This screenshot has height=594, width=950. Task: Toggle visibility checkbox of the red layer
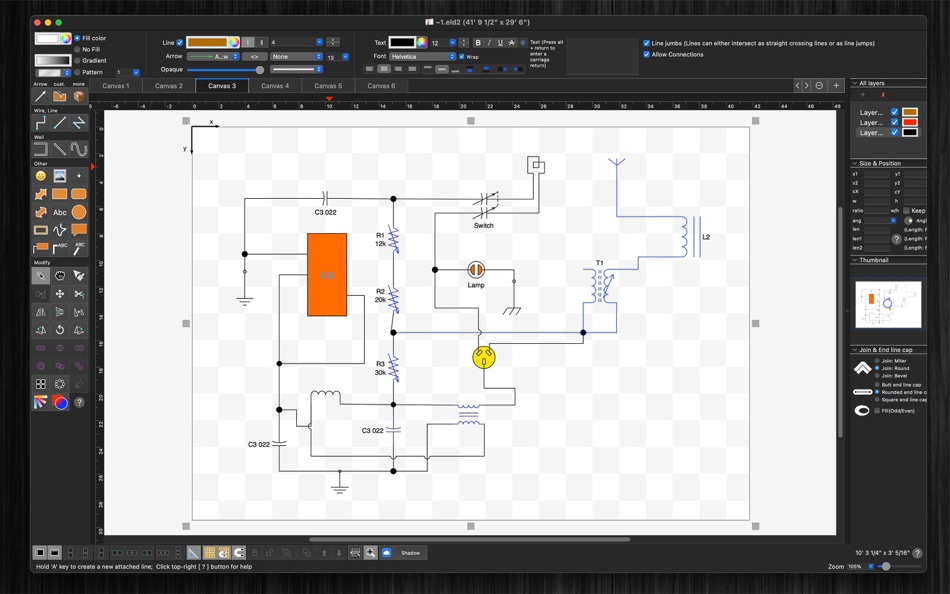[894, 122]
